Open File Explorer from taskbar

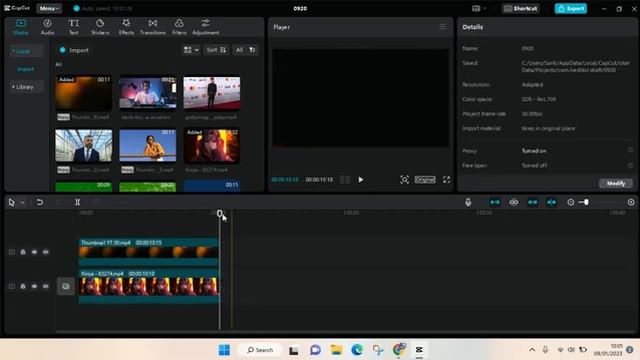[x=336, y=350]
